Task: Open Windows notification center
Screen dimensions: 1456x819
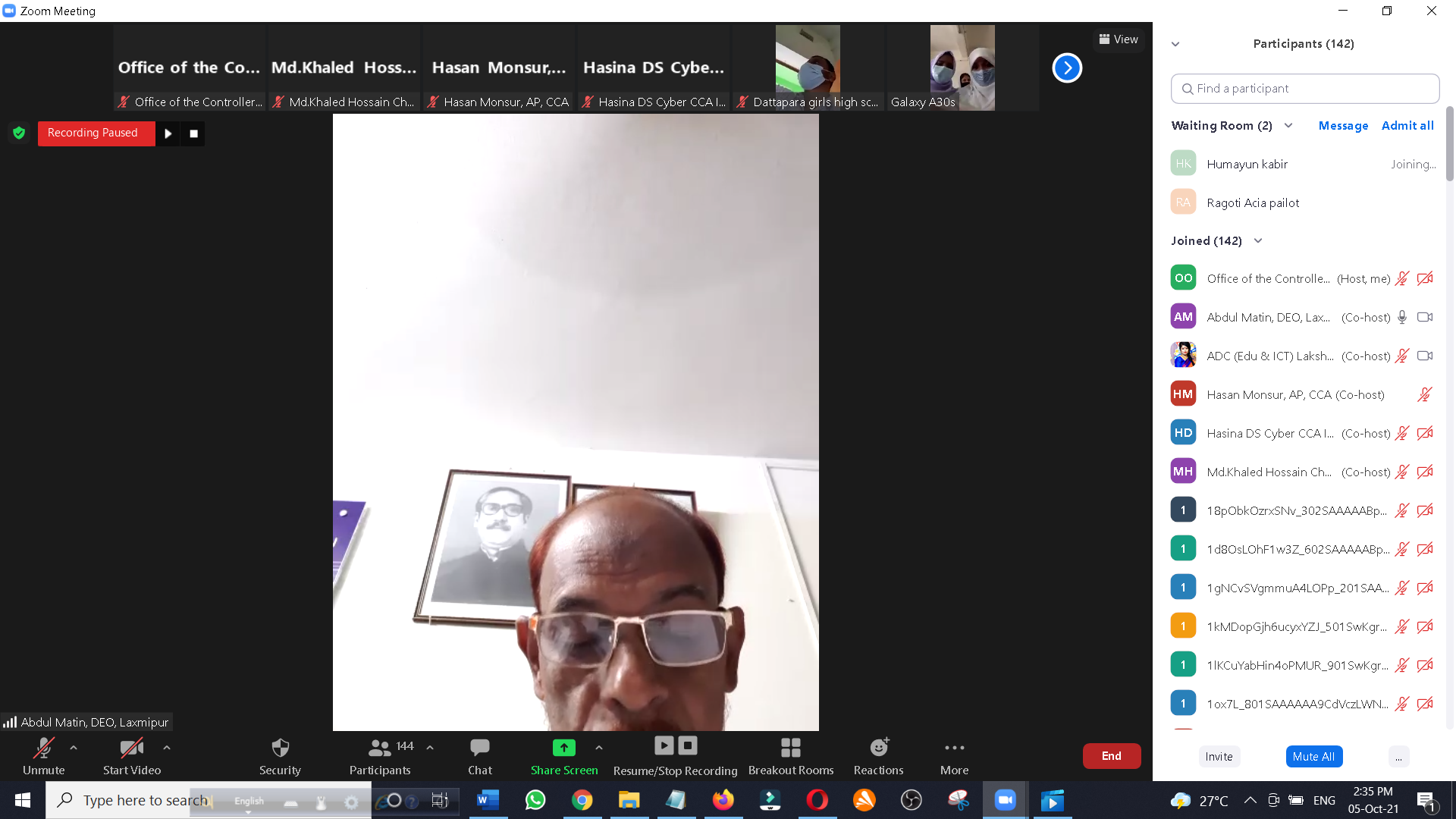Action: click(1426, 800)
